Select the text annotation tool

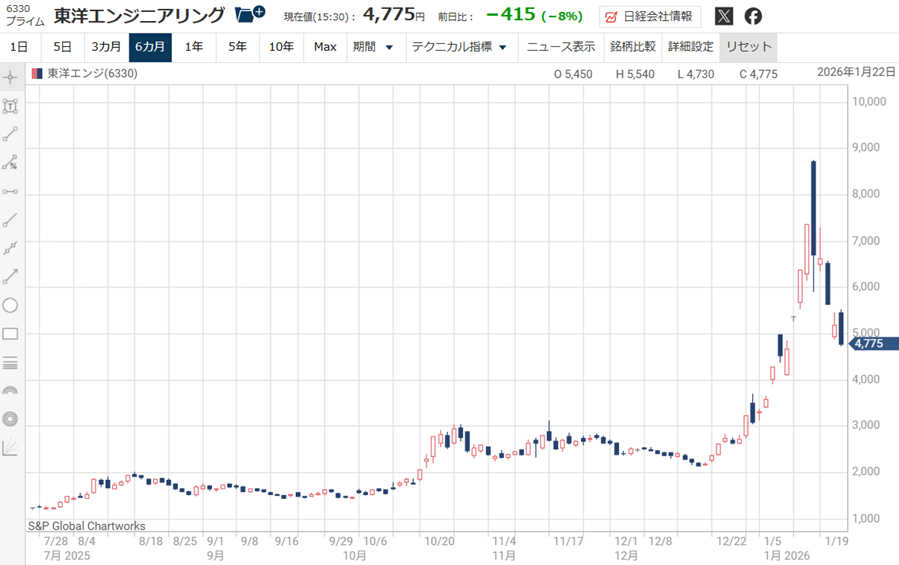click(10, 105)
